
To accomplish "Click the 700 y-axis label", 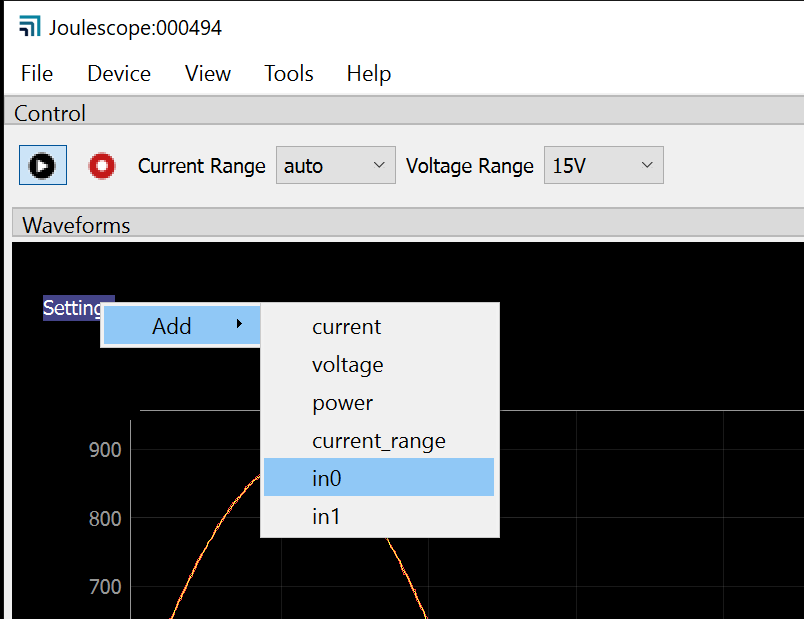I will tap(105, 587).
